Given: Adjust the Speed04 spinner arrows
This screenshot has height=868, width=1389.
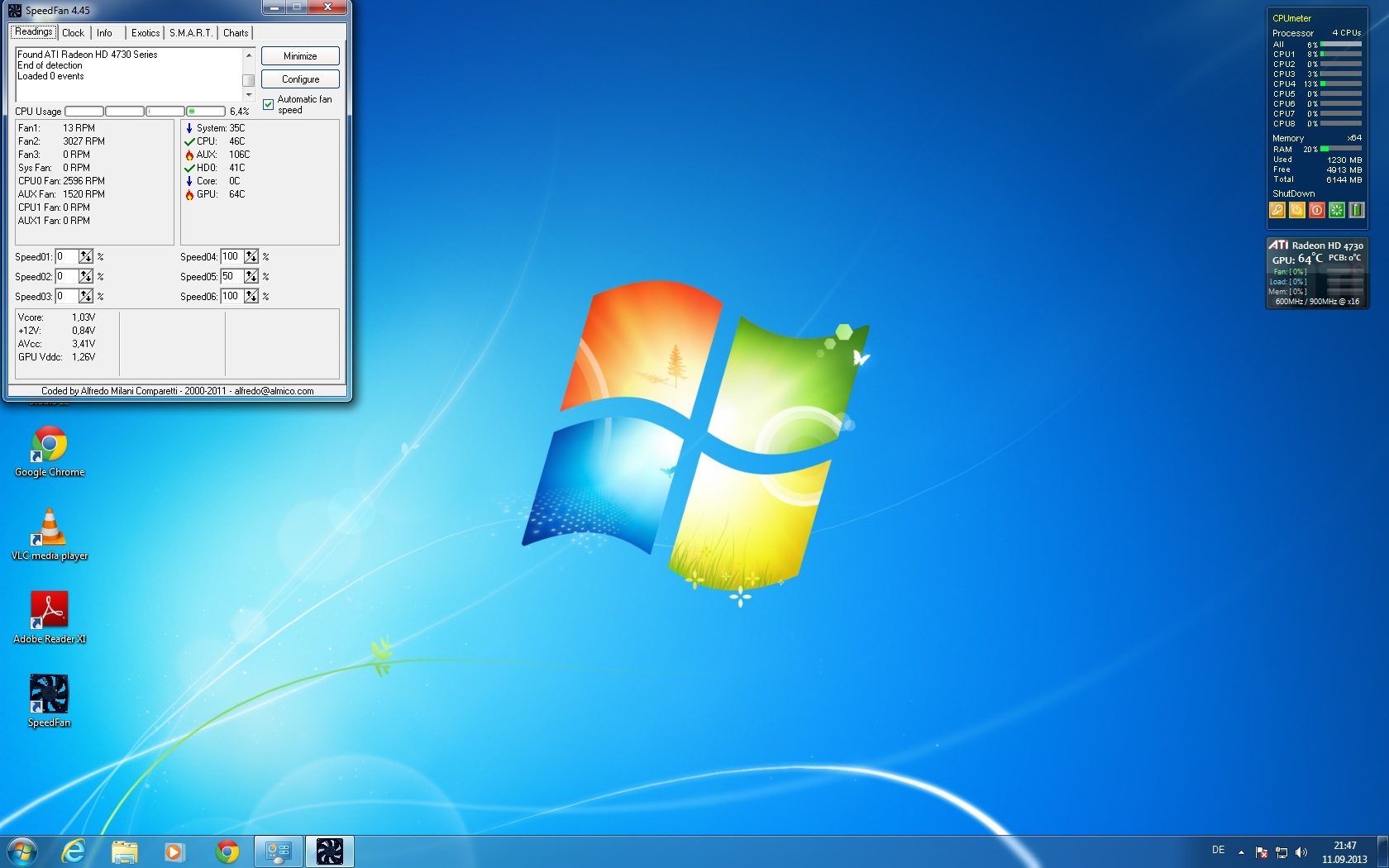Looking at the screenshot, I should tap(251, 256).
